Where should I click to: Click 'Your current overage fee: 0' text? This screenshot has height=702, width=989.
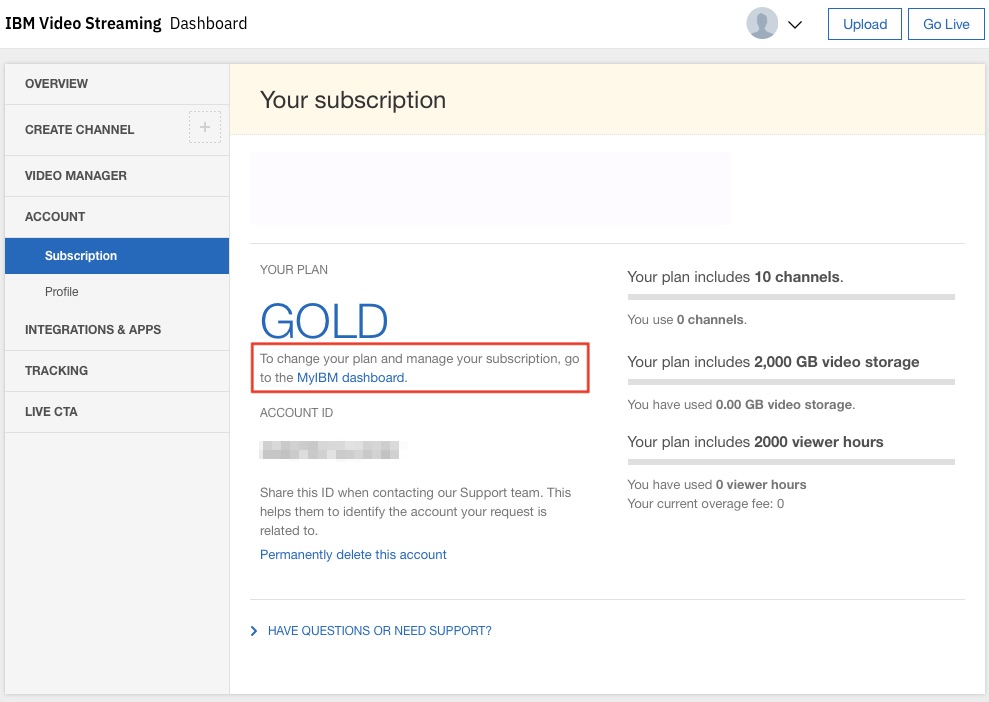click(x=706, y=503)
